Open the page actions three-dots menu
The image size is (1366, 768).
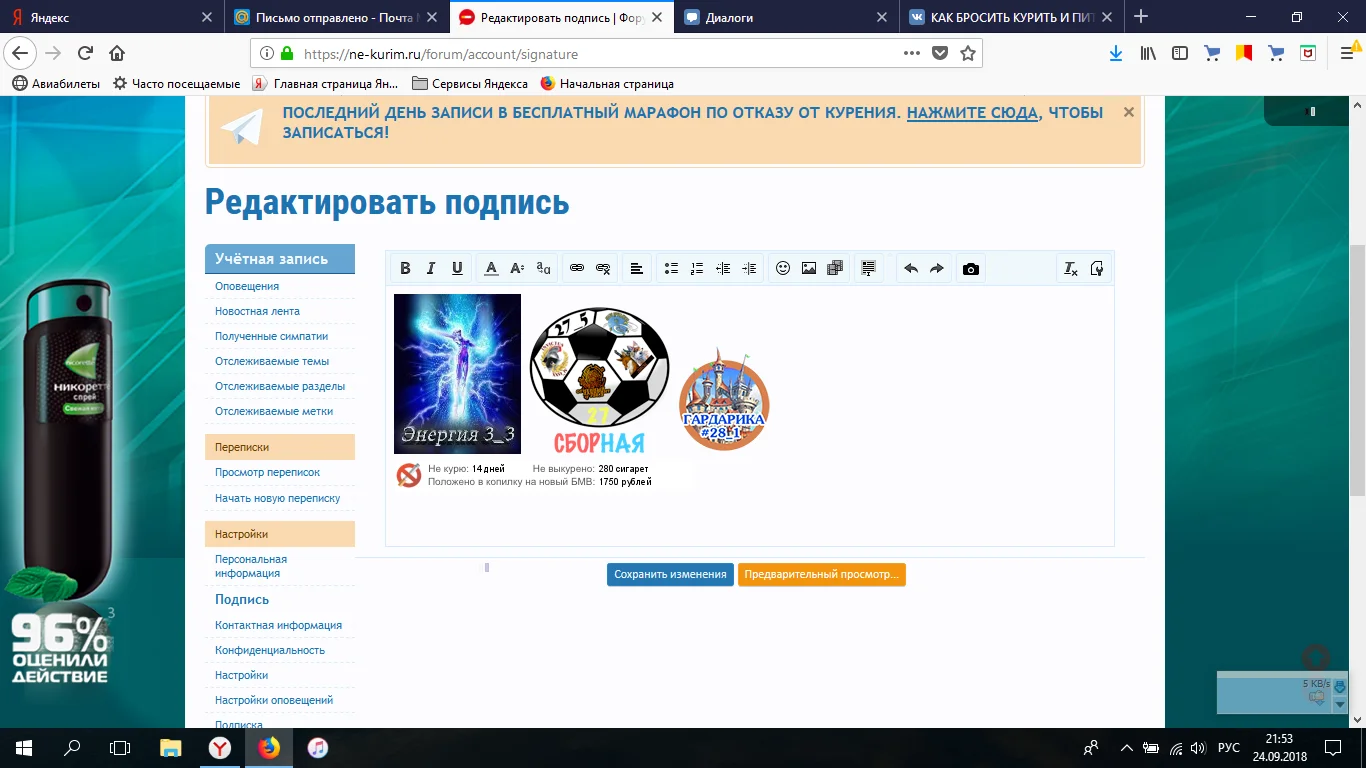912,54
